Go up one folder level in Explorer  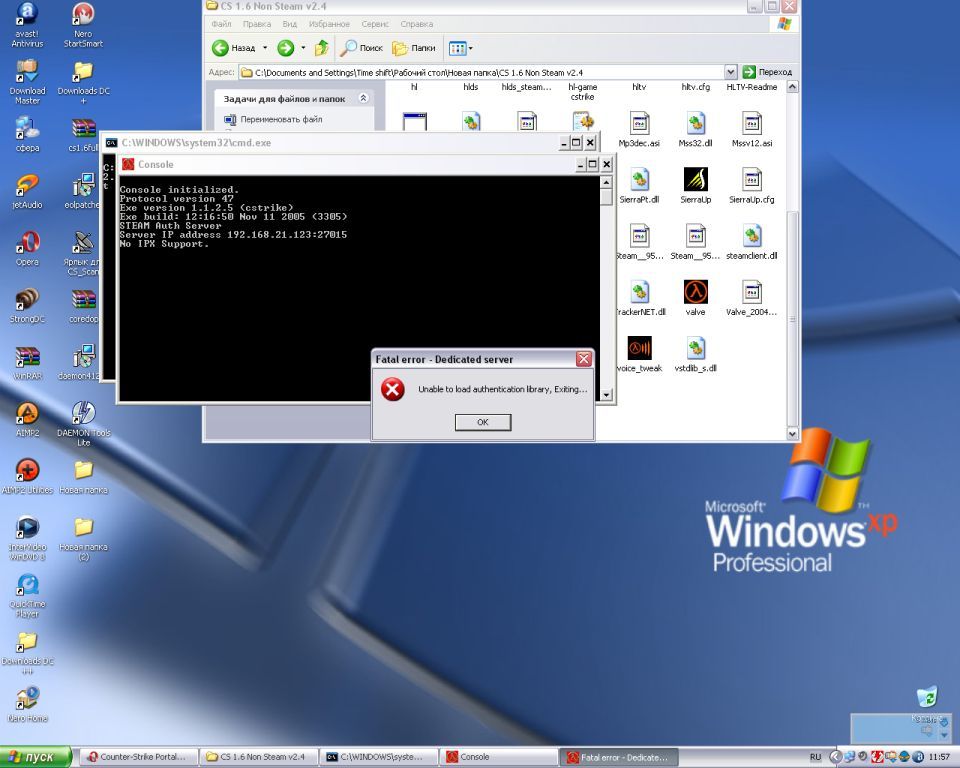(321, 48)
